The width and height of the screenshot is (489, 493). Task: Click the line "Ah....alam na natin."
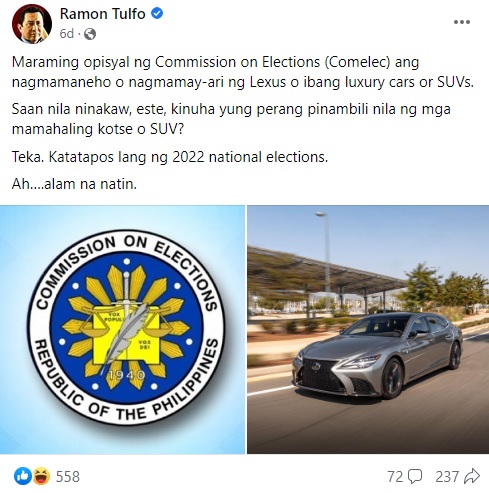74,184
